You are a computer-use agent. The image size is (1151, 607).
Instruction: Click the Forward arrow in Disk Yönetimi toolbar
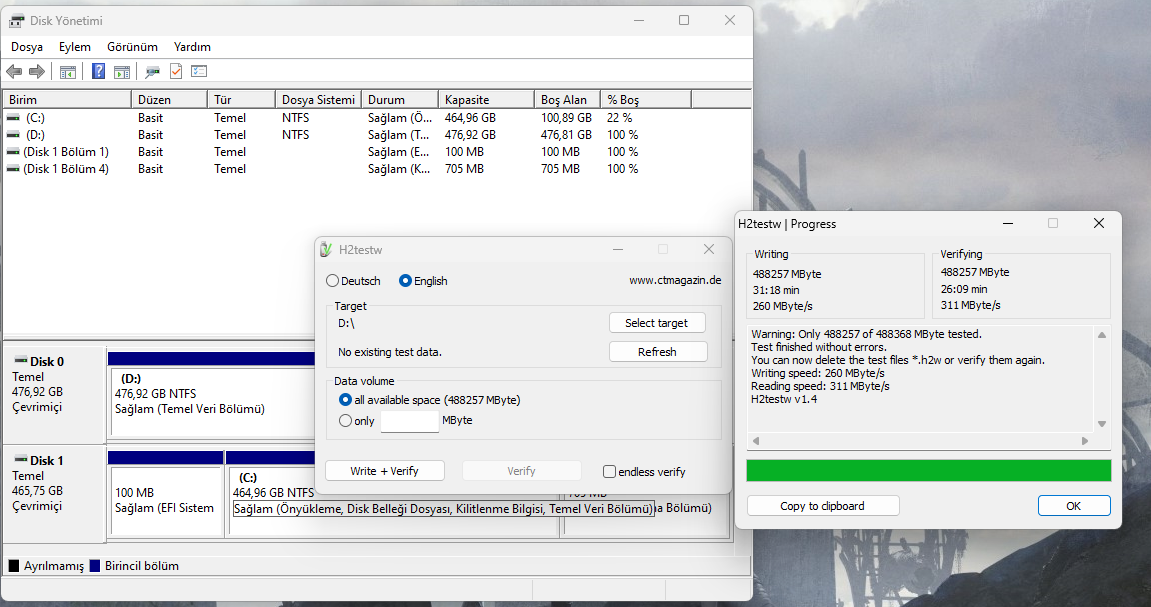37,71
